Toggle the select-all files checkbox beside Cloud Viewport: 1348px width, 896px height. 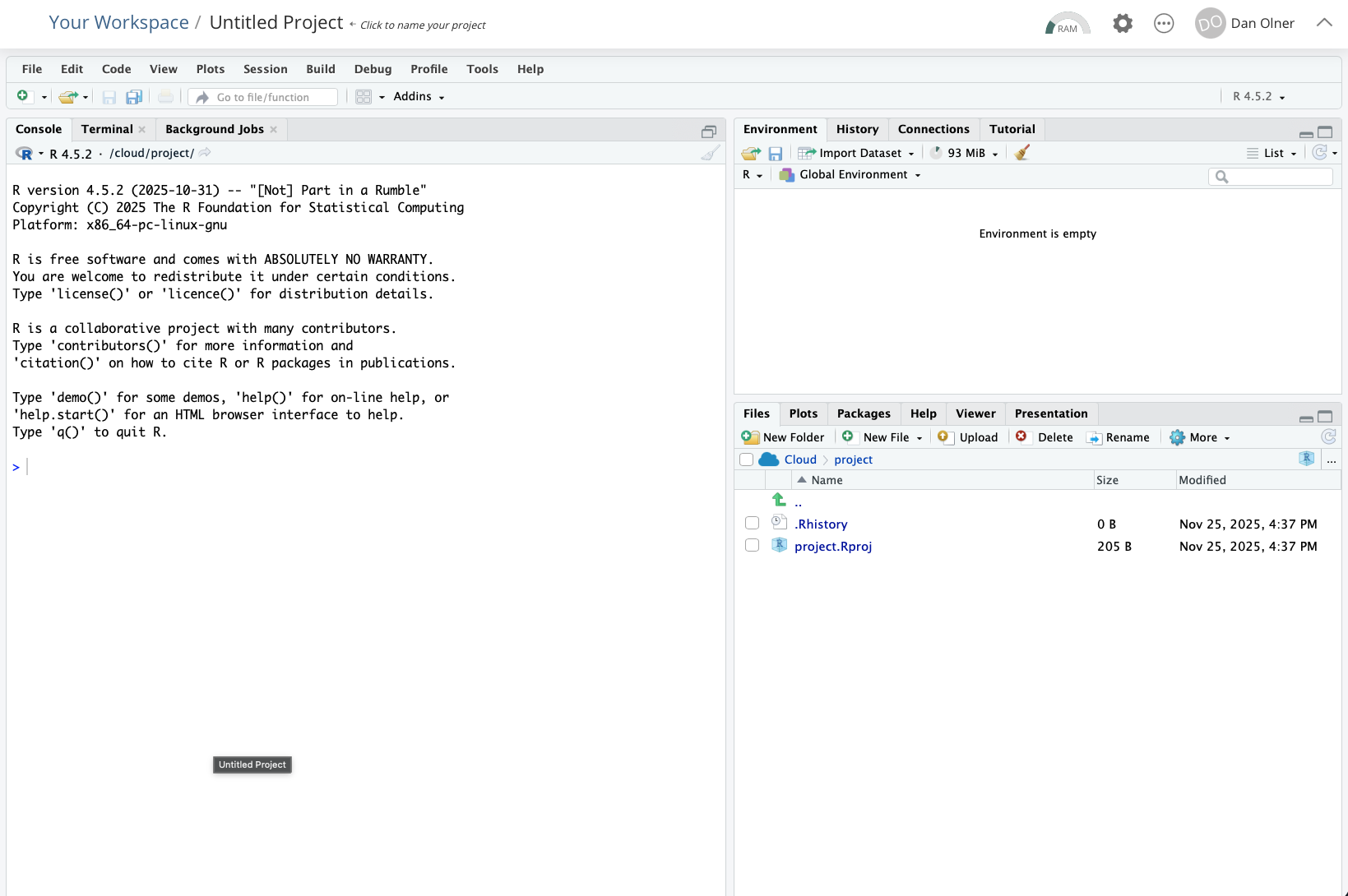tap(747, 460)
